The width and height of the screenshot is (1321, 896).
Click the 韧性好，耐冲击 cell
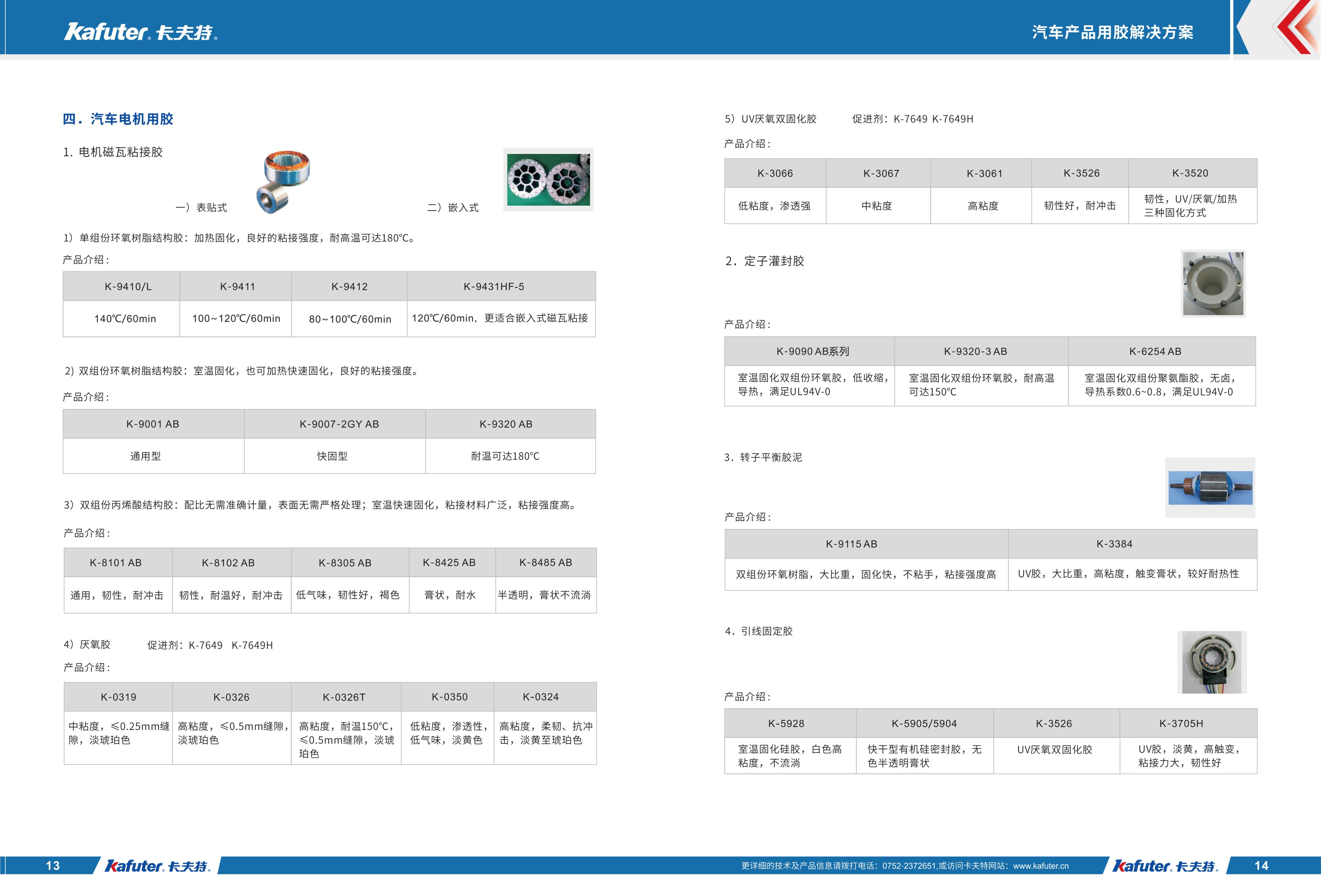(x=1080, y=206)
